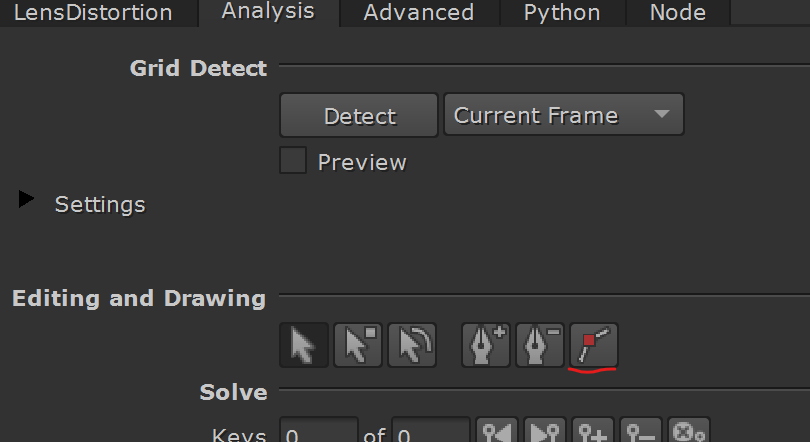Select the arrow Select All tool
The image size is (810, 442).
[304, 345]
